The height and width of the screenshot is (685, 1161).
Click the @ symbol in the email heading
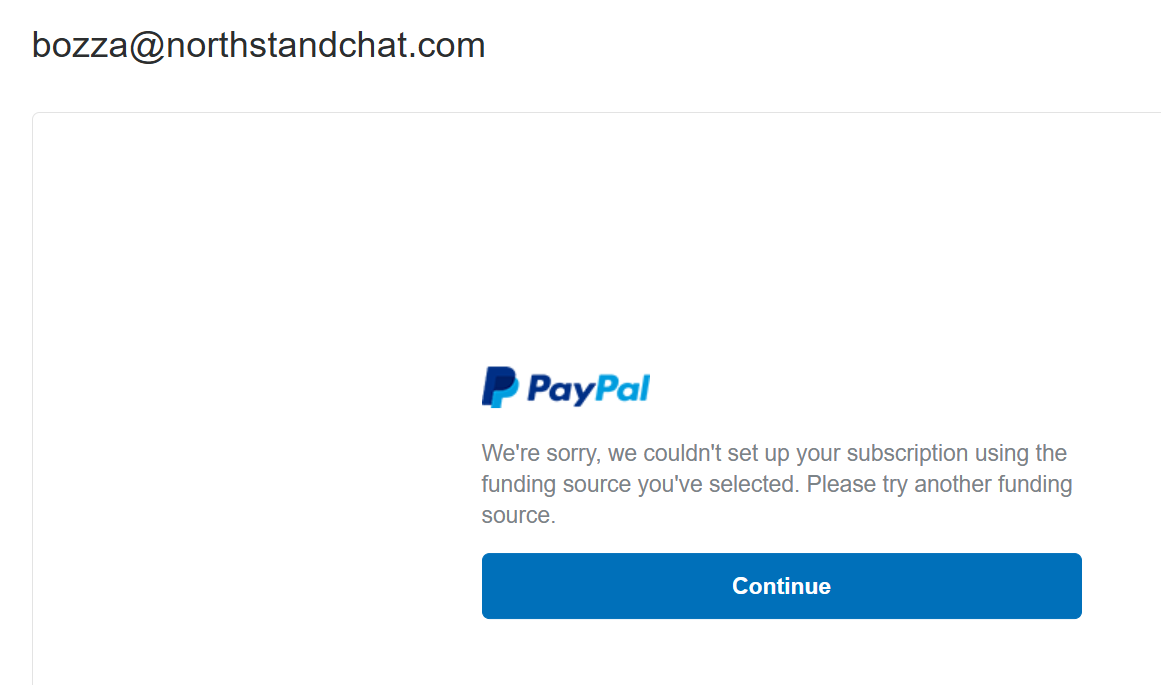[147, 47]
